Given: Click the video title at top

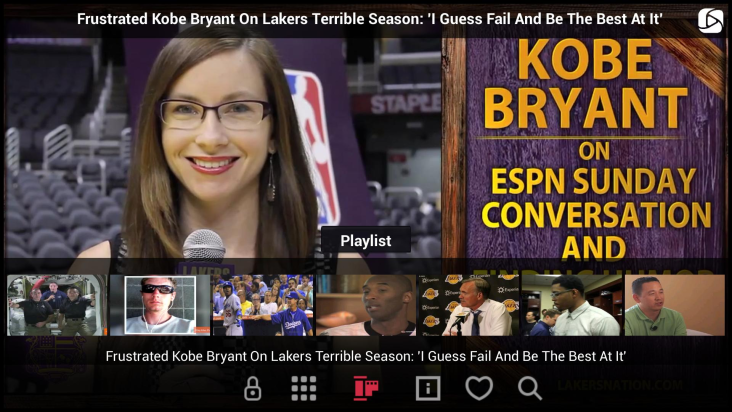Looking at the screenshot, I should tap(370, 19).
